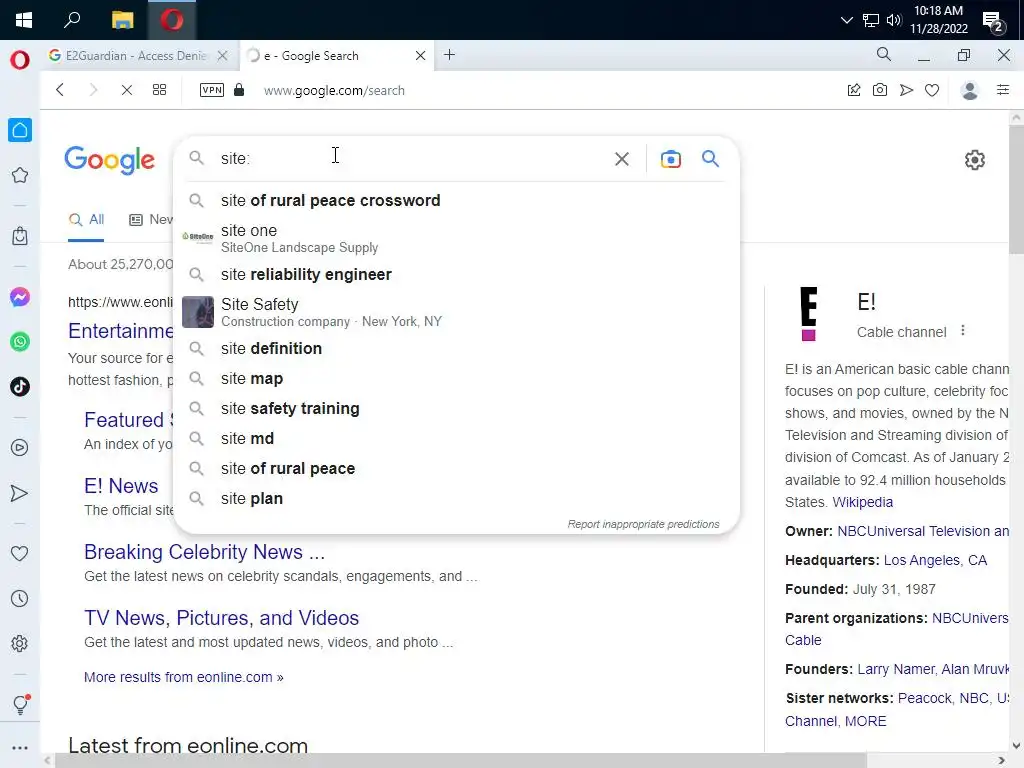Click More results from eonline.com

184,677
